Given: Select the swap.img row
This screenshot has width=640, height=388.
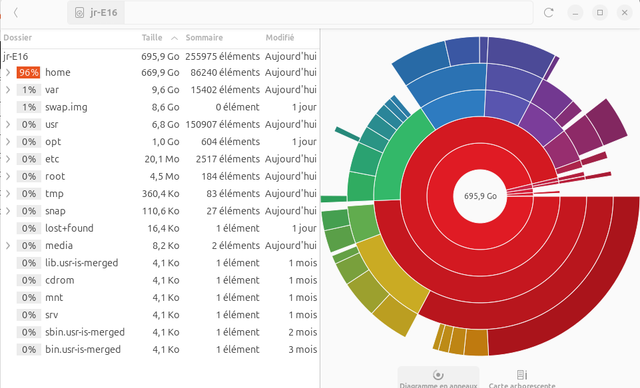Looking at the screenshot, I should (160, 107).
